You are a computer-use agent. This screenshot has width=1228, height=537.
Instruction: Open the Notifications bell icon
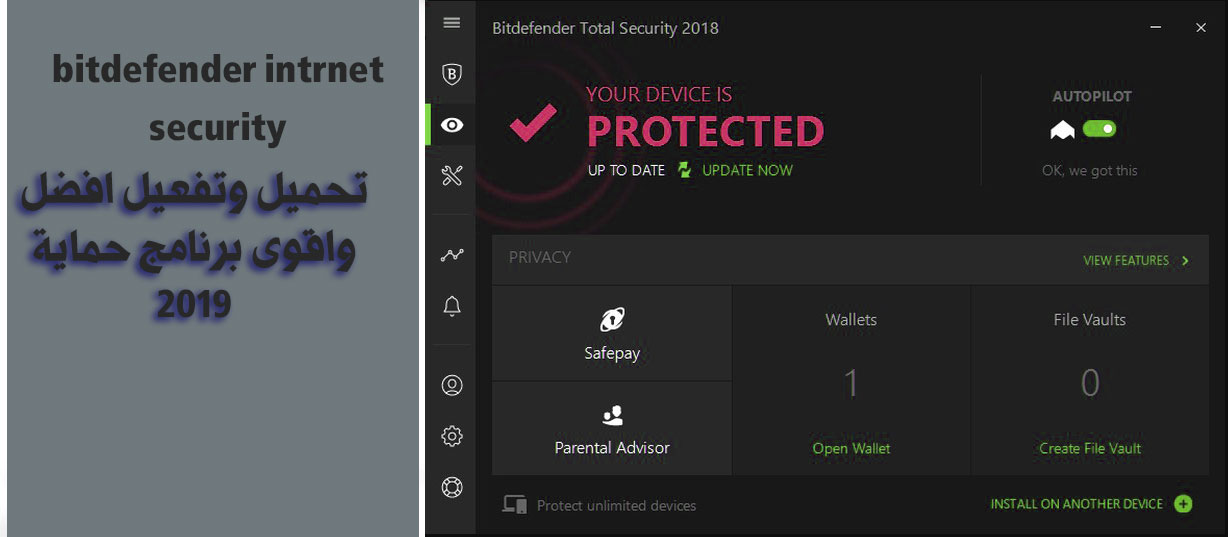tap(452, 307)
